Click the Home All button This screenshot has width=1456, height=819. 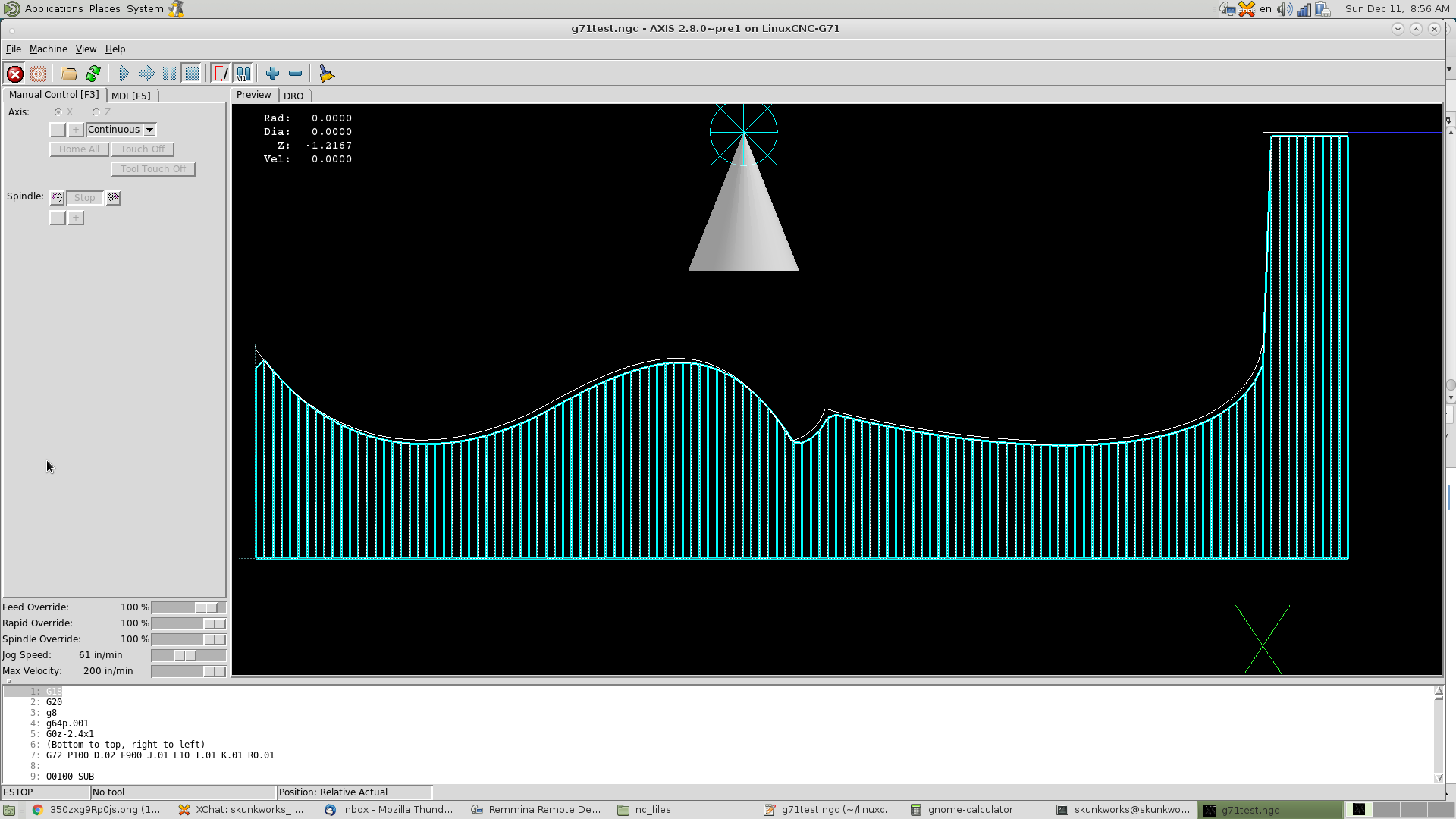click(x=79, y=149)
